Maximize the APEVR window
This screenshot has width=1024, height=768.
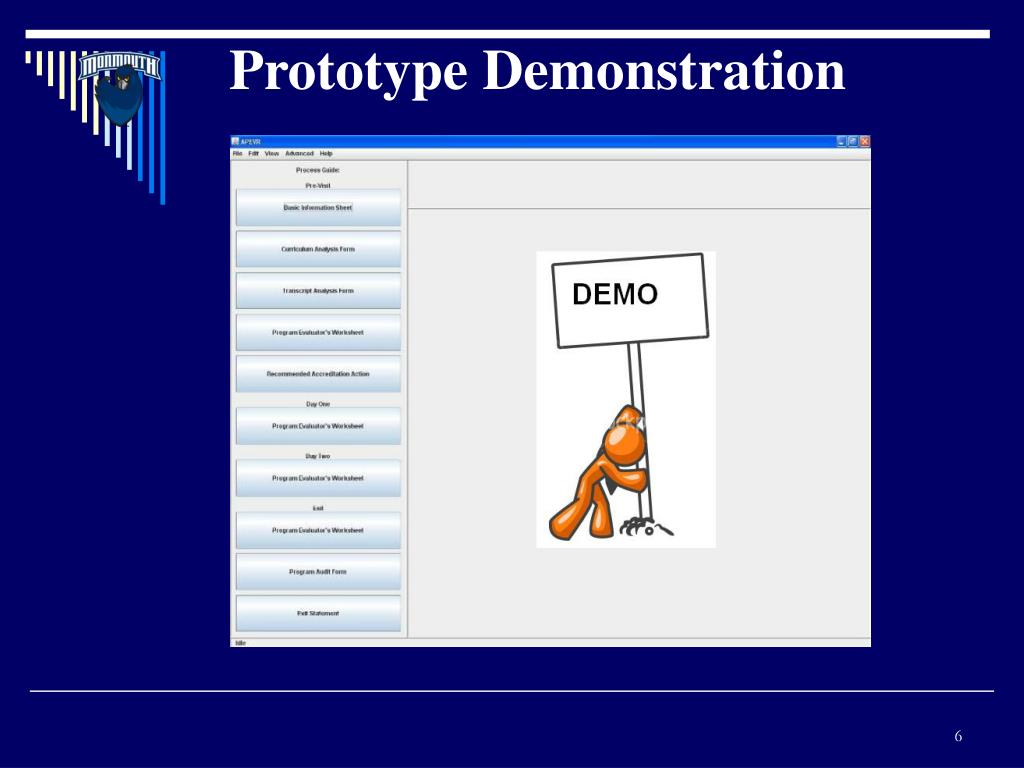click(x=853, y=141)
